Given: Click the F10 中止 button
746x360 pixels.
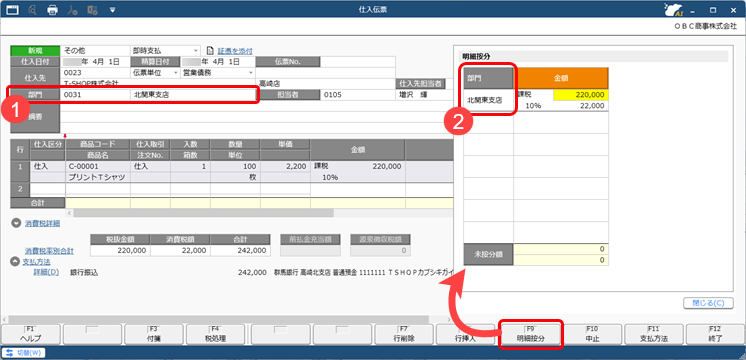Looking at the screenshot, I should click(592, 334).
